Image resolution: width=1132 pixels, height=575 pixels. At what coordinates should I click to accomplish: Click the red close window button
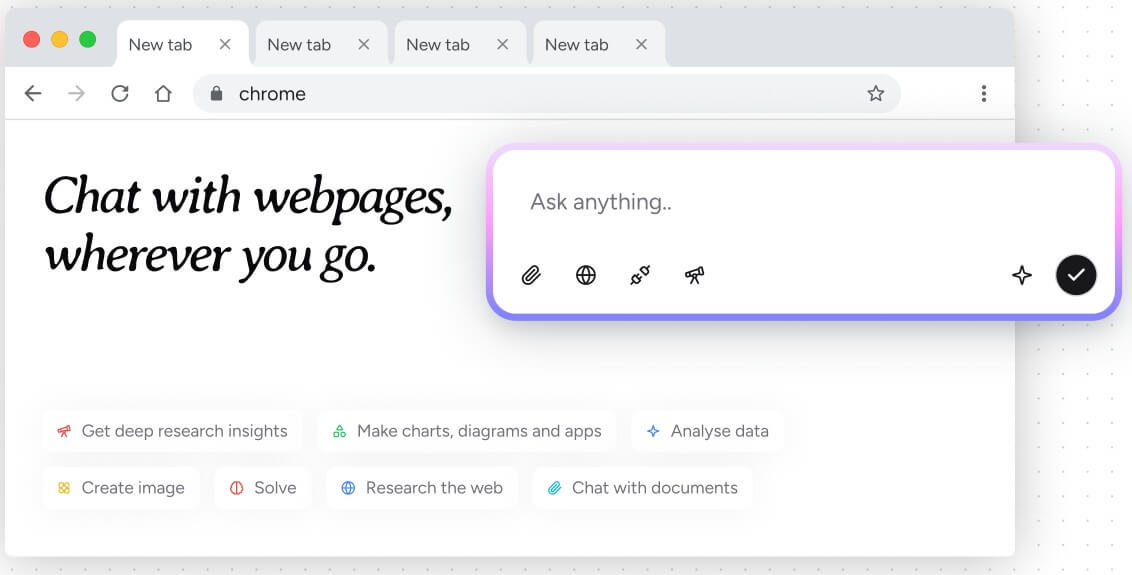pyautogui.click(x=32, y=39)
